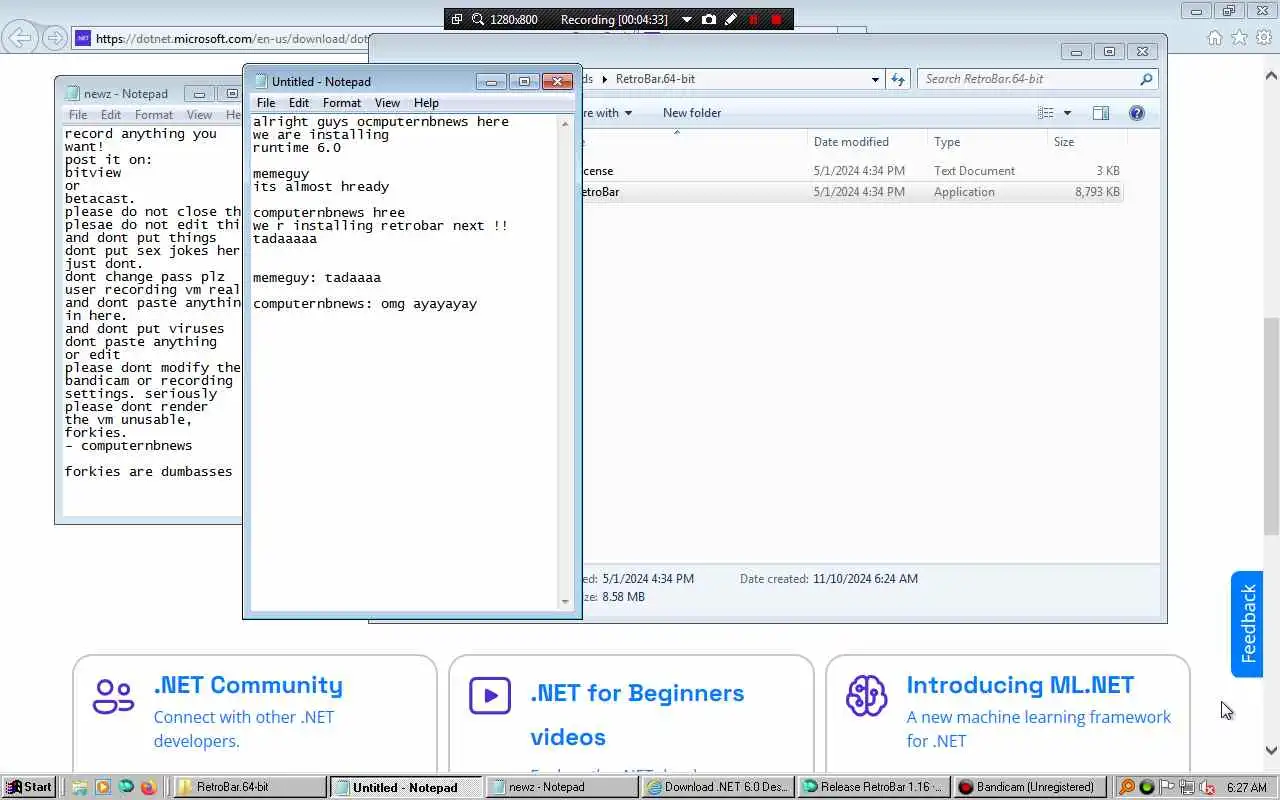Click the Untitled Notepad scrollbar down arrow
The height and width of the screenshot is (800, 1280).
(x=565, y=601)
